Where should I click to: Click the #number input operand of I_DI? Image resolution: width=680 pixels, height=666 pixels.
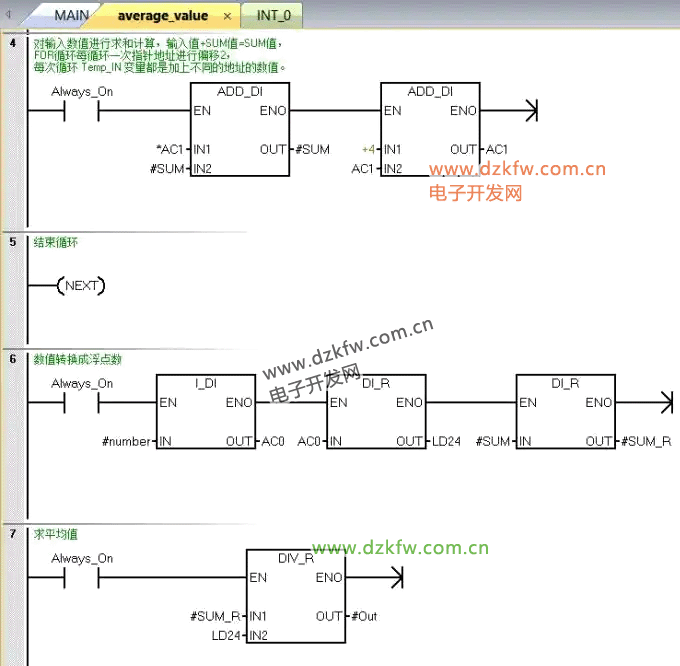coord(128,442)
